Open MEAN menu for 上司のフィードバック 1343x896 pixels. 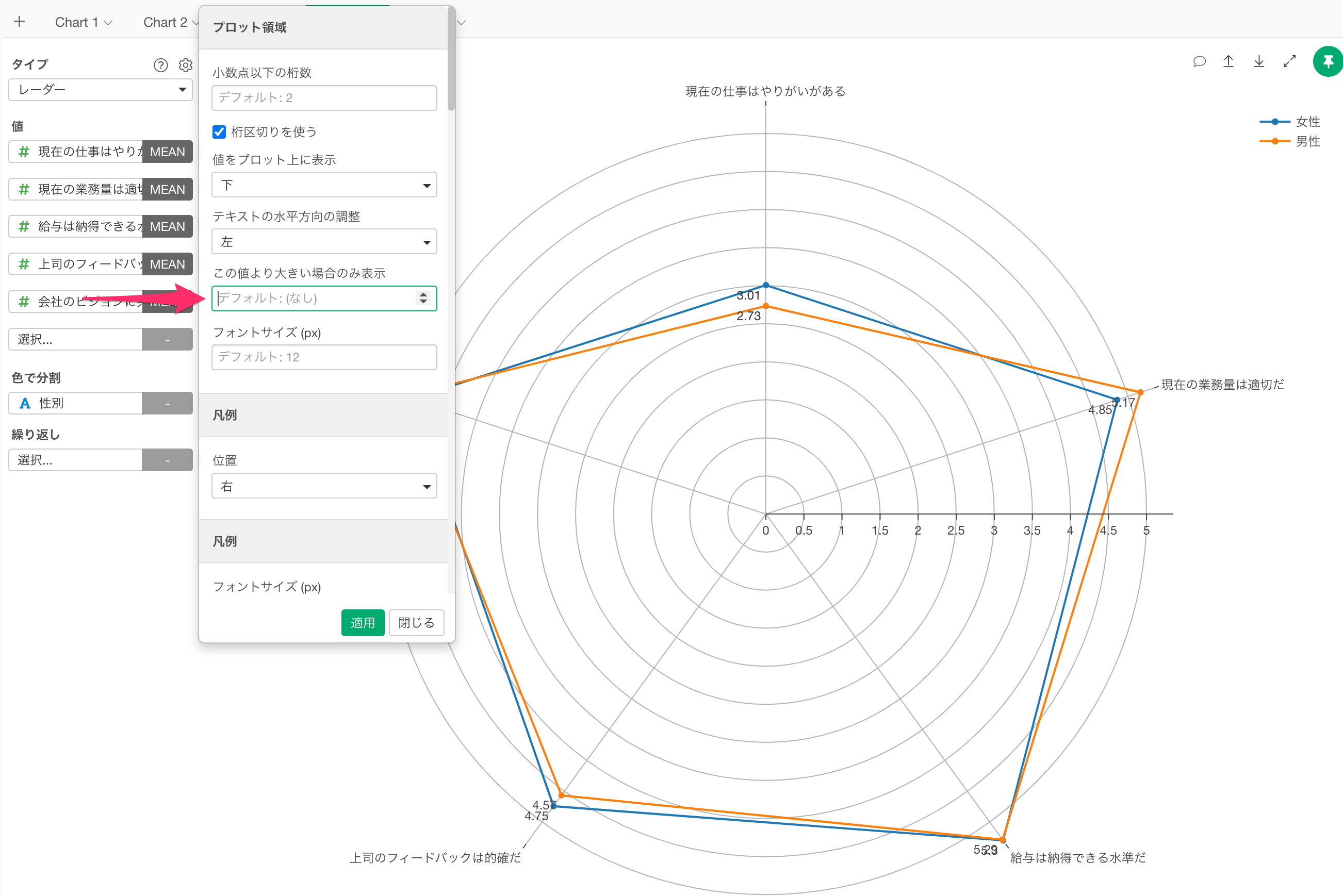point(168,264)
